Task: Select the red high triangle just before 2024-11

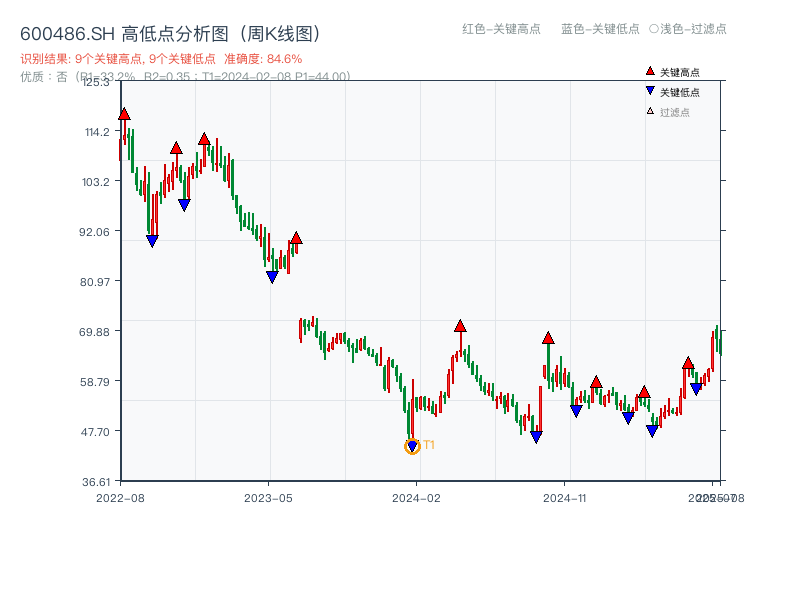Action: click(x=548, y=338)
